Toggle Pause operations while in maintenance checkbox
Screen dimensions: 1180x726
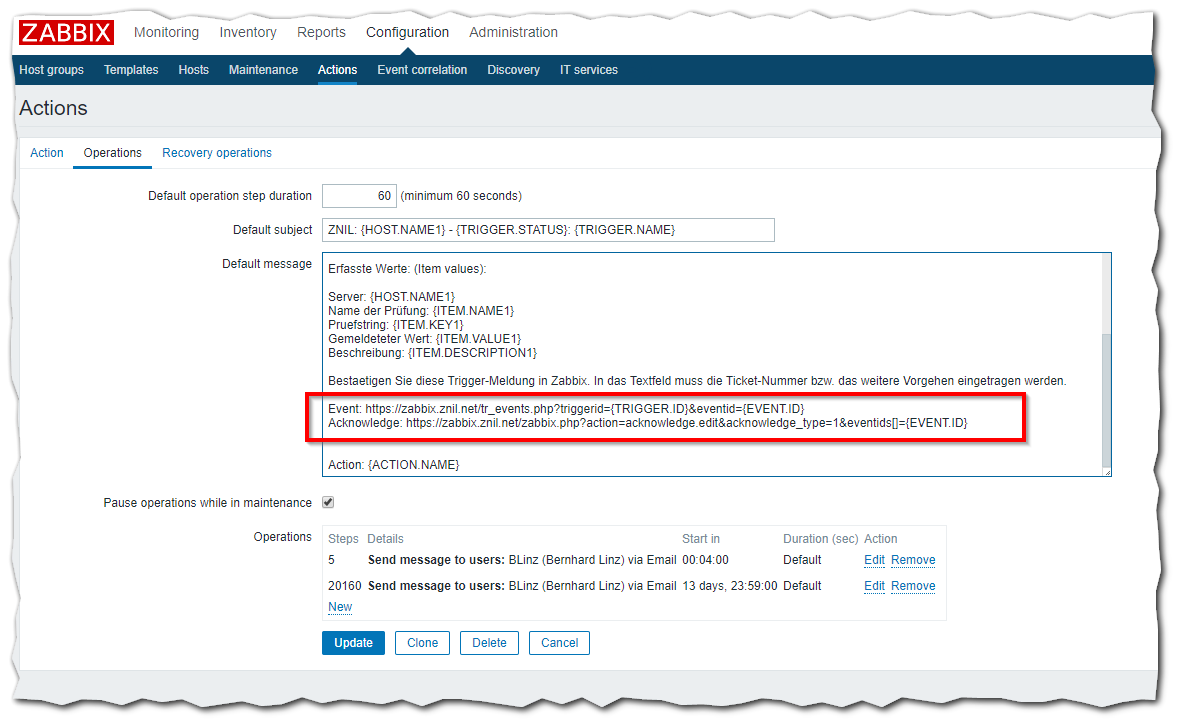[328, 503]
